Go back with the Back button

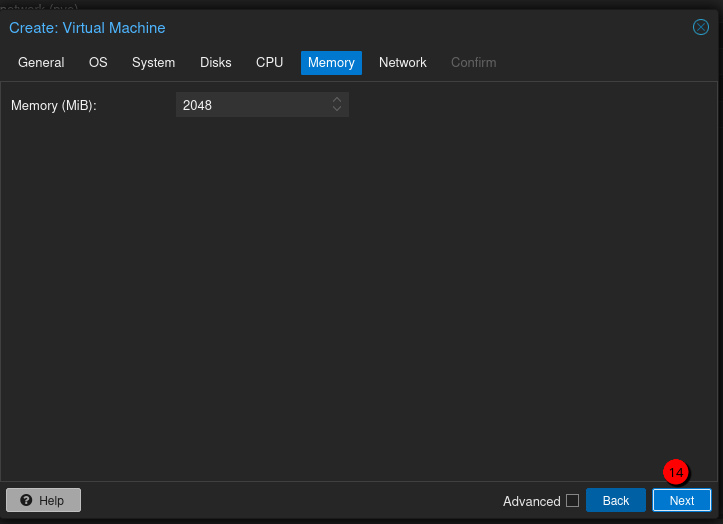coord(615,500)
